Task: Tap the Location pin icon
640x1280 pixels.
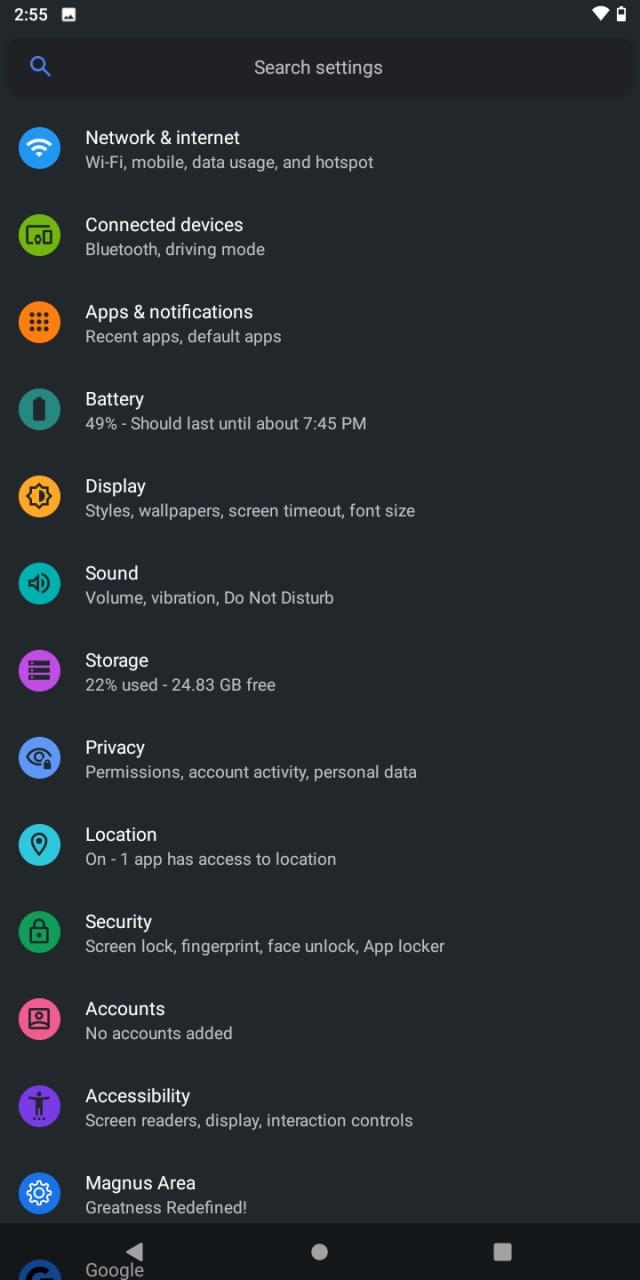Action: [x=39, y=845]
